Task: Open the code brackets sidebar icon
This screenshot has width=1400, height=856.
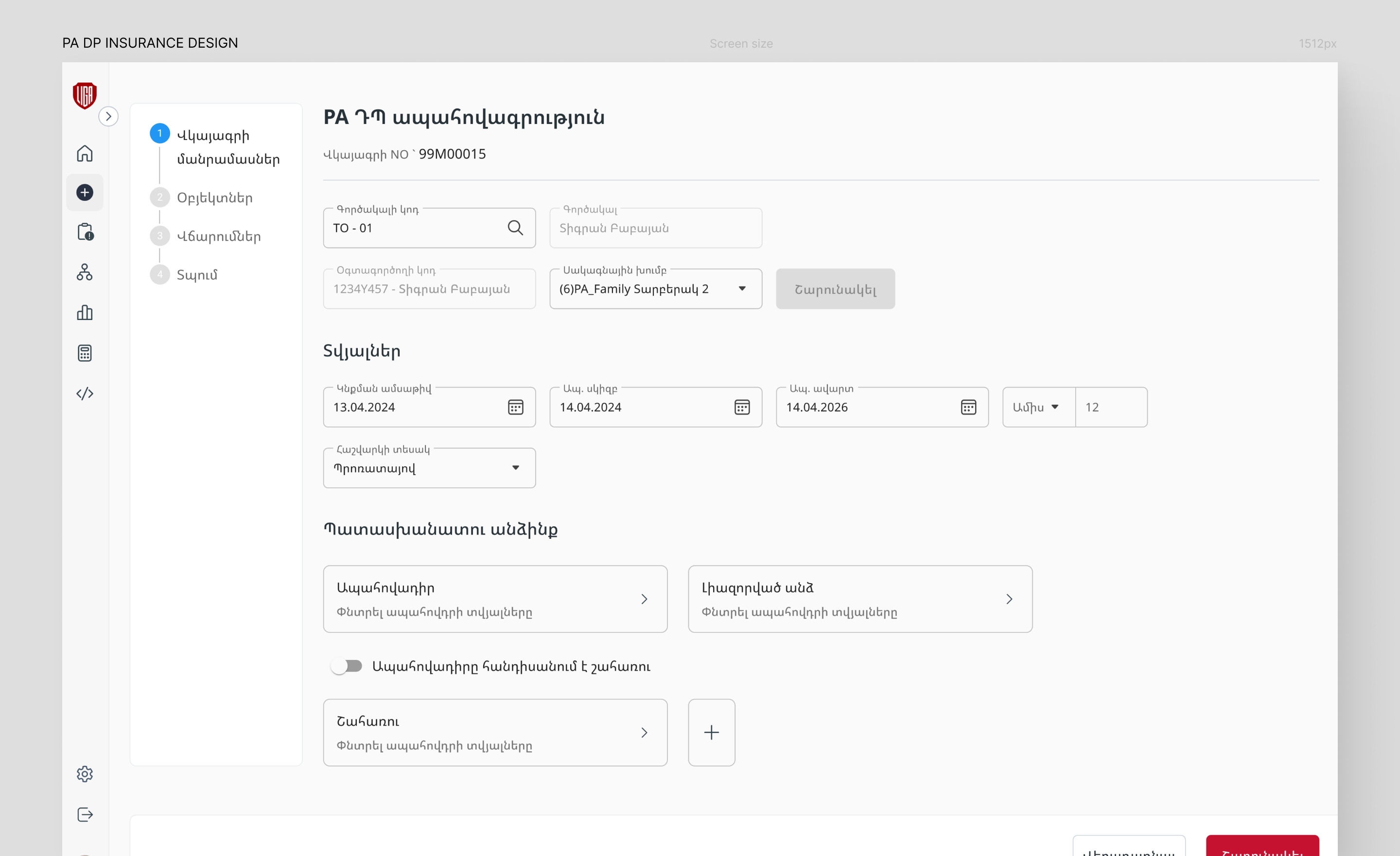Action: tap(85, 393)
